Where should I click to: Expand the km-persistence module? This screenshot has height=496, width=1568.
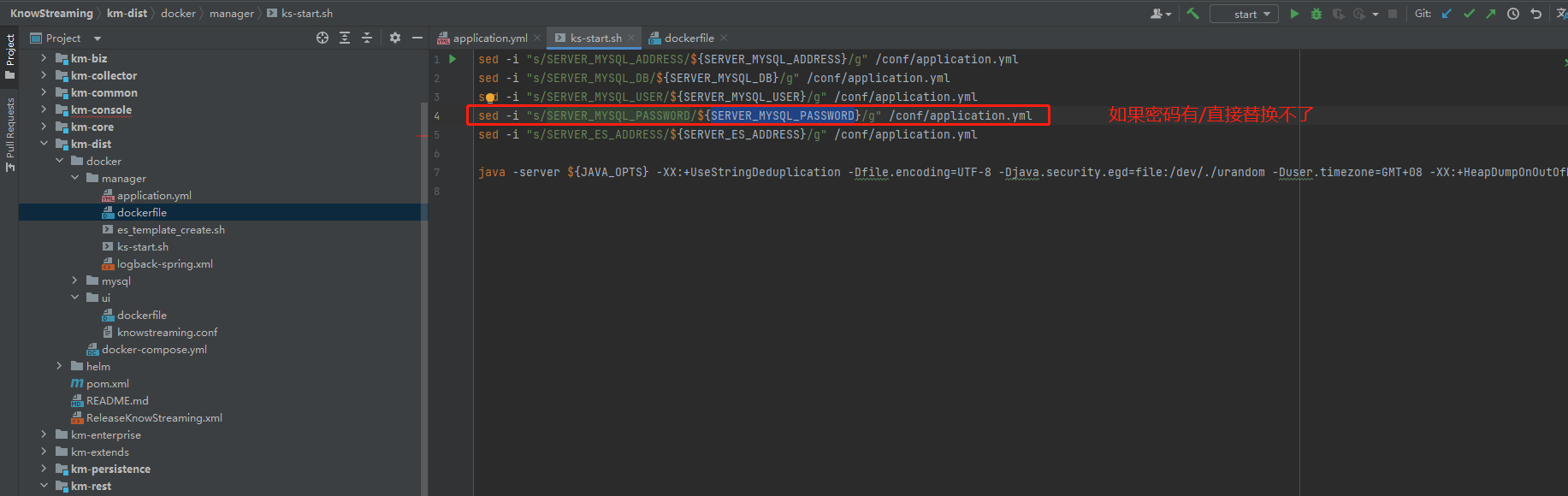tap(44, 469)
